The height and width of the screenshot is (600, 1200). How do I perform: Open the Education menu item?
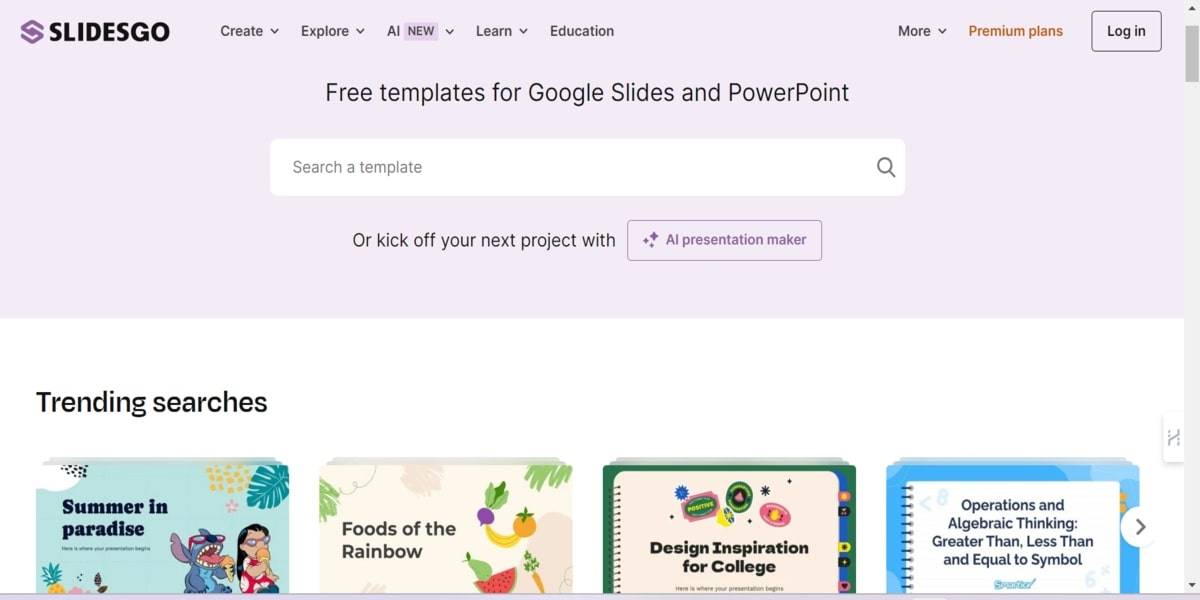click(x=582, y=31)
